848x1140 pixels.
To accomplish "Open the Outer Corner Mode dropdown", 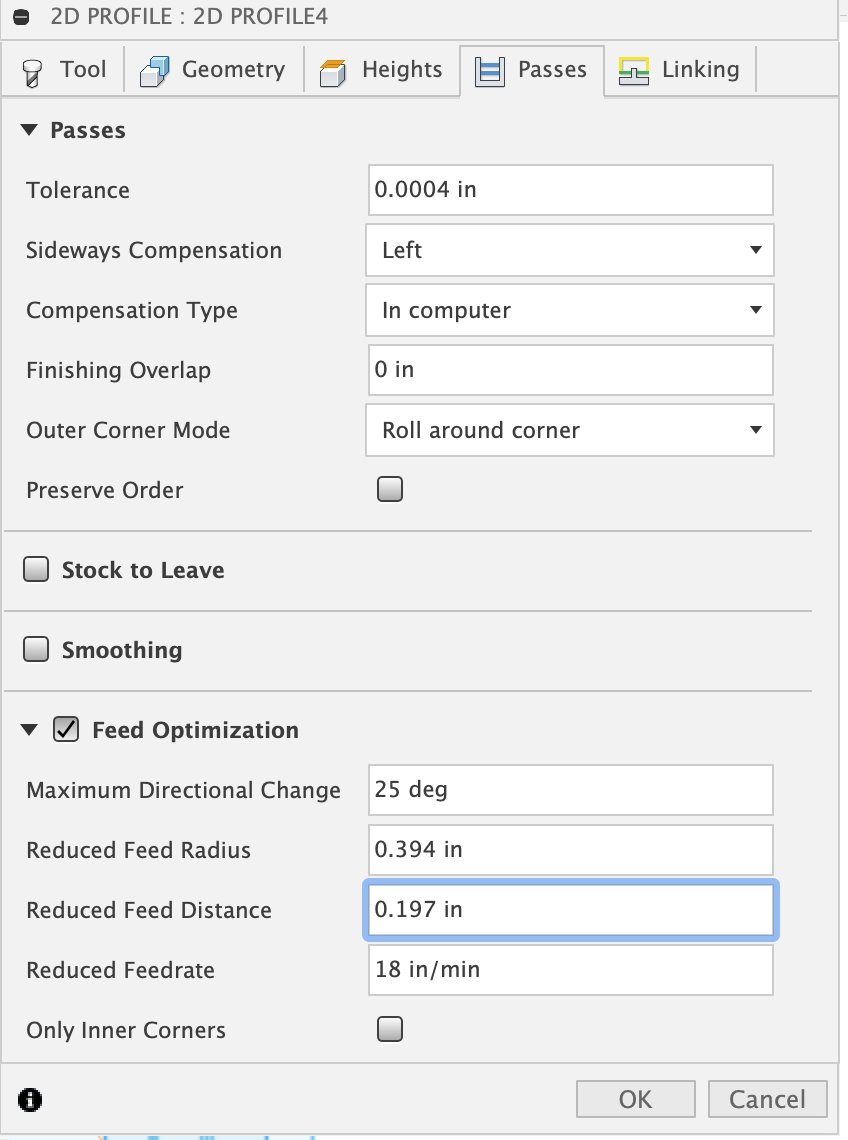I will (569, 430).
